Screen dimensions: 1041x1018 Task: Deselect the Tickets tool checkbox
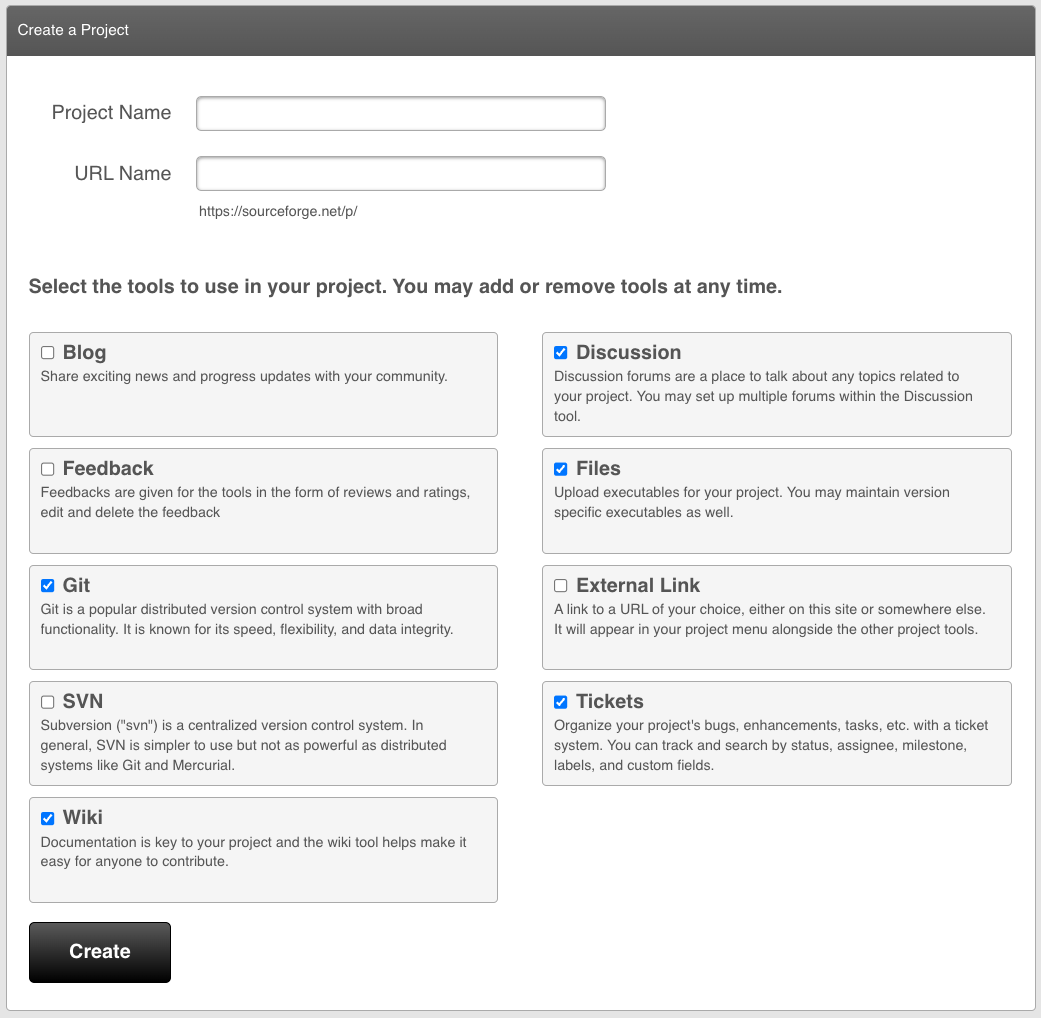click(x=561, y=702)
